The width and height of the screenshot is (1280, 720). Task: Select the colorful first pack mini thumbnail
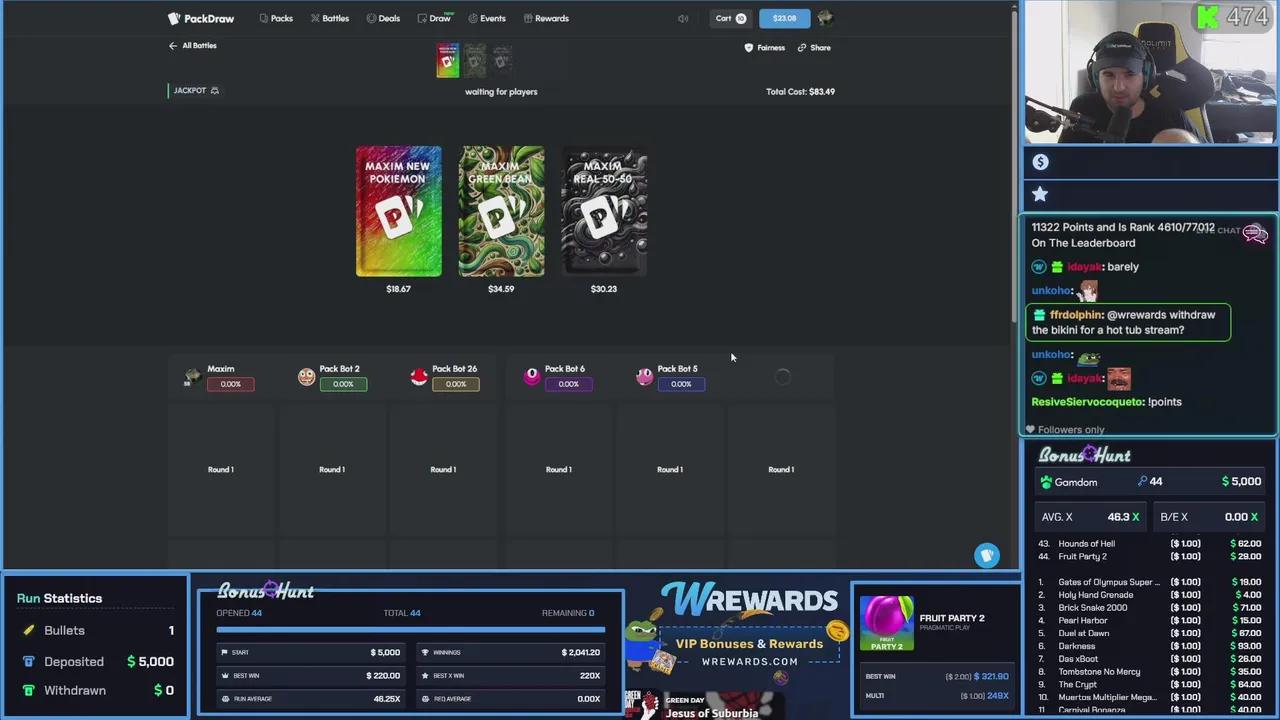[x=447, y=60]
